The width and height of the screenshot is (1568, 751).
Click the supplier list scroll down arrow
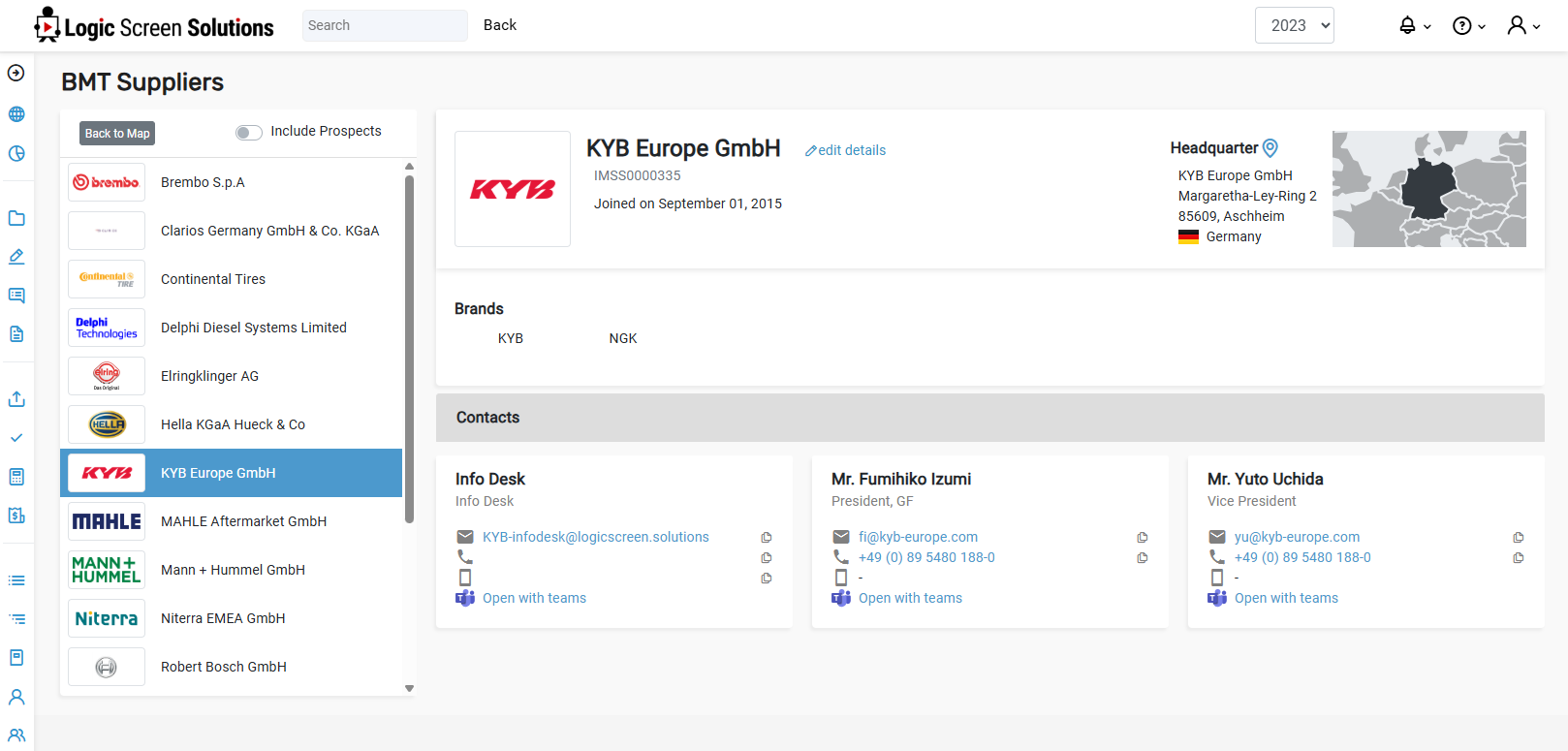(x=409, y=689)
